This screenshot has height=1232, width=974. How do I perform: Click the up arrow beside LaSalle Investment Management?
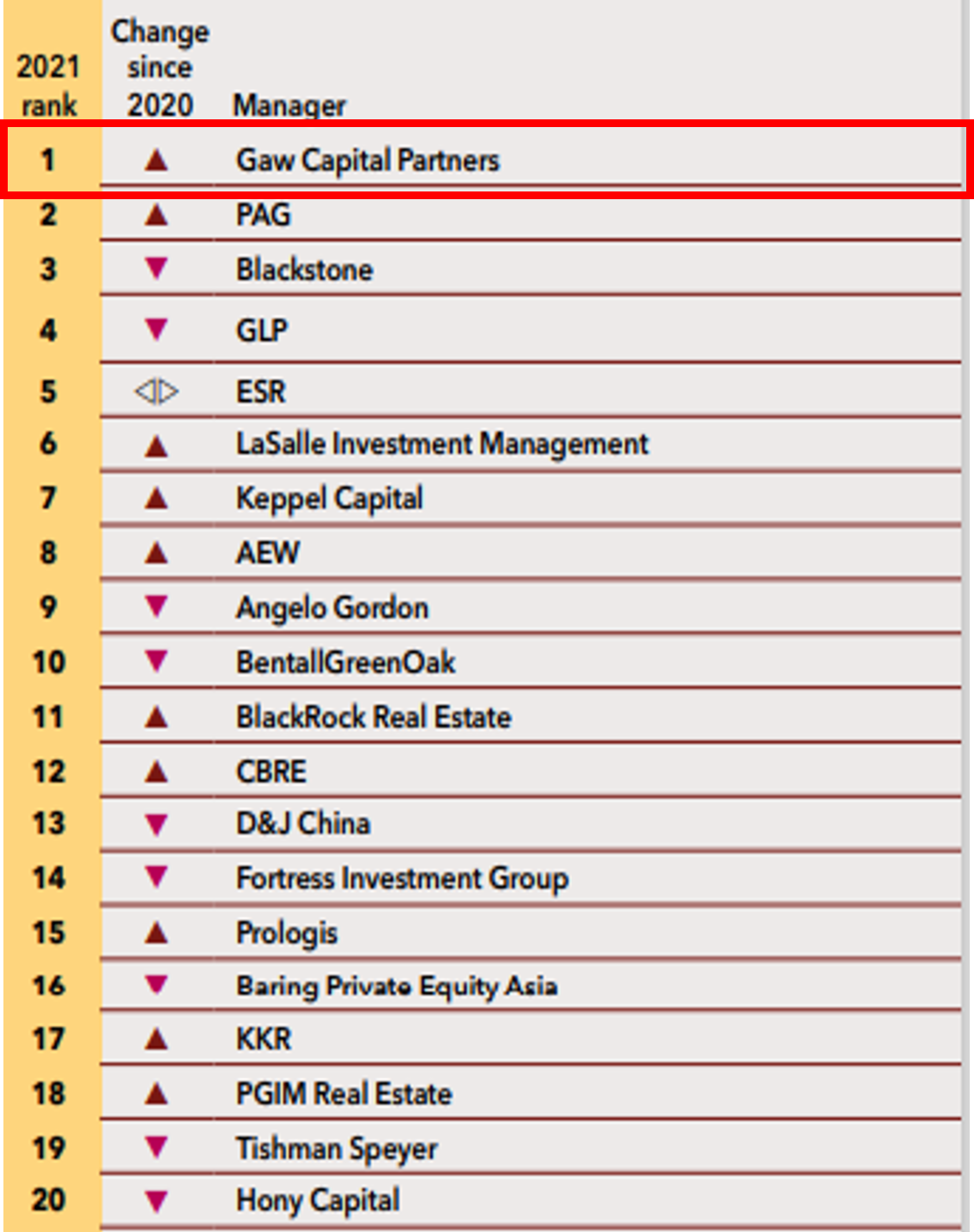coord(156,446)
